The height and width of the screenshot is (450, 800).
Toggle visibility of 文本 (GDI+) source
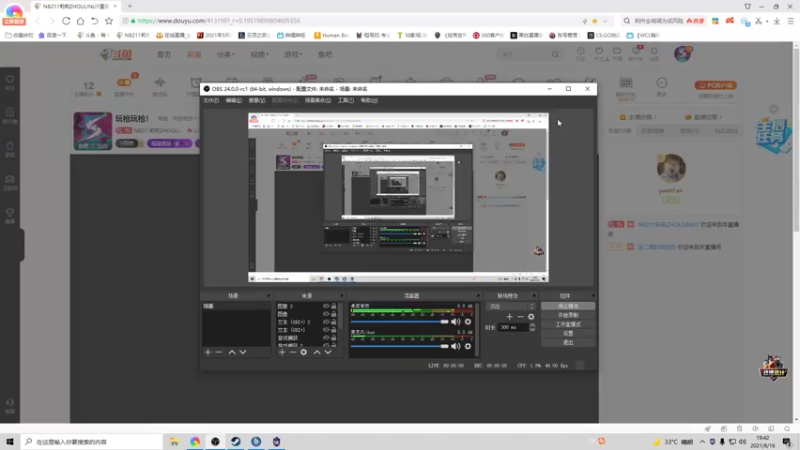tap(326, 330)
